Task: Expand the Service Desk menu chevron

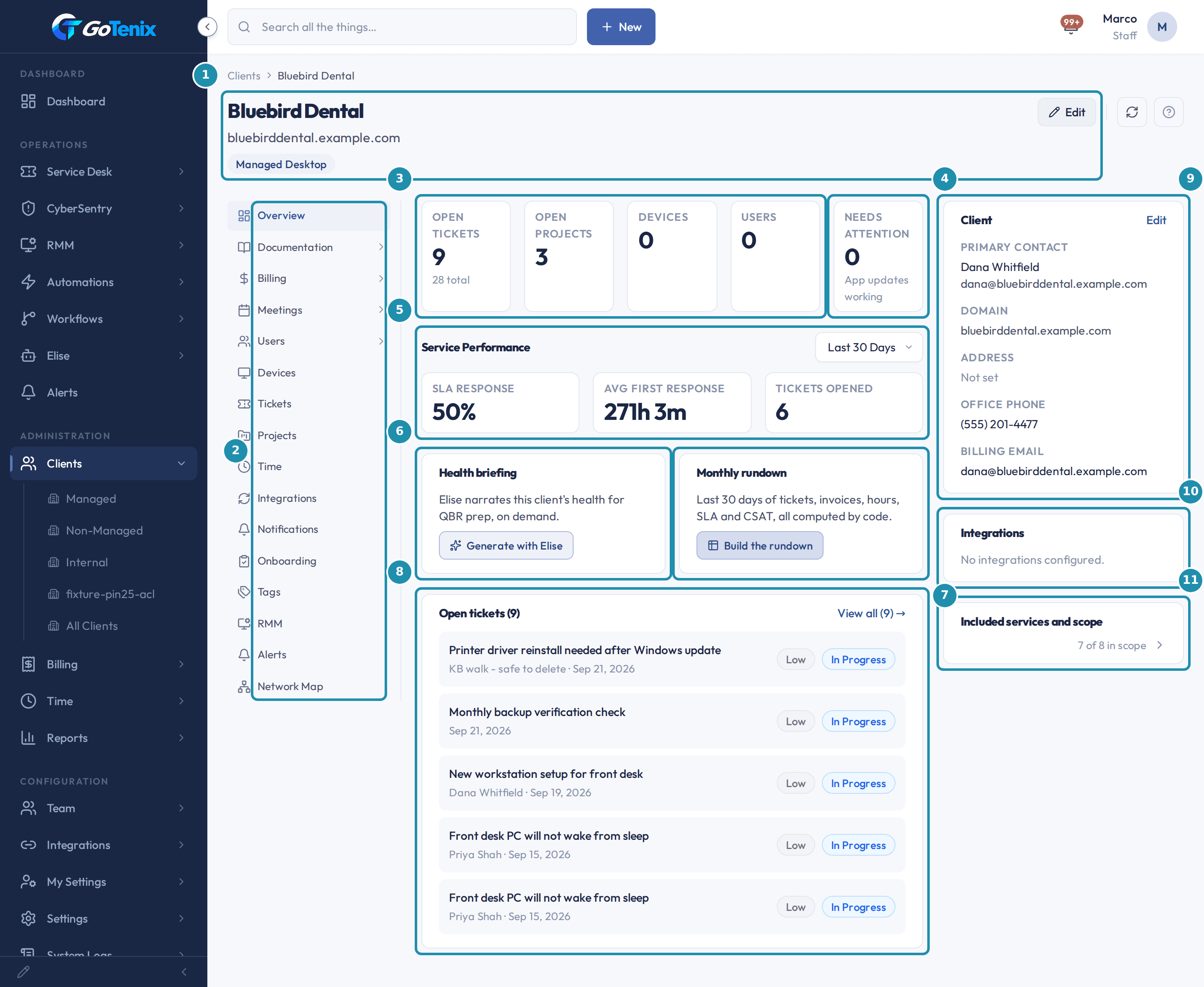Action: (181, 172)
